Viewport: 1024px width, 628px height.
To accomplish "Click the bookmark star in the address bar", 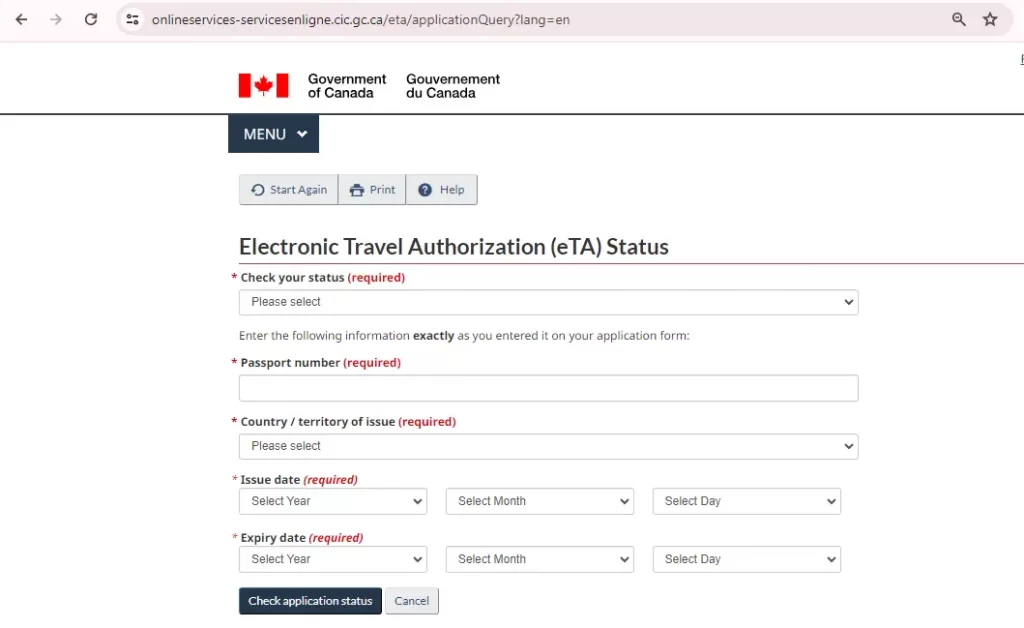I will coord(990,19).
